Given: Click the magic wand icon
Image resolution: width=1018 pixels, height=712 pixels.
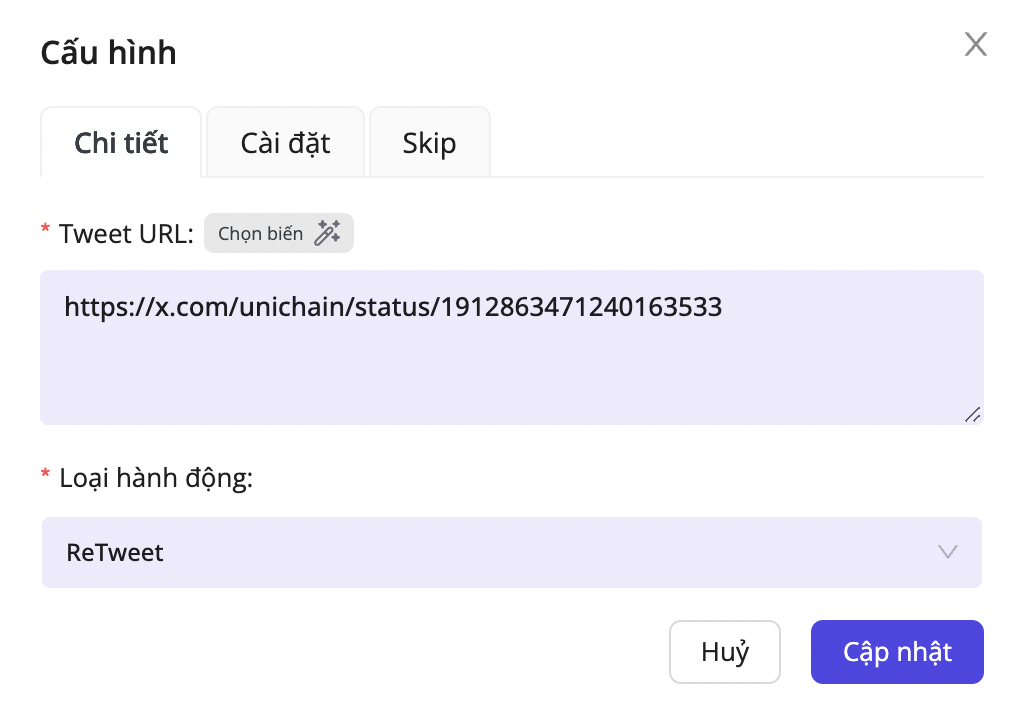Looking at the screenshot, I should (x=327, y=233).
